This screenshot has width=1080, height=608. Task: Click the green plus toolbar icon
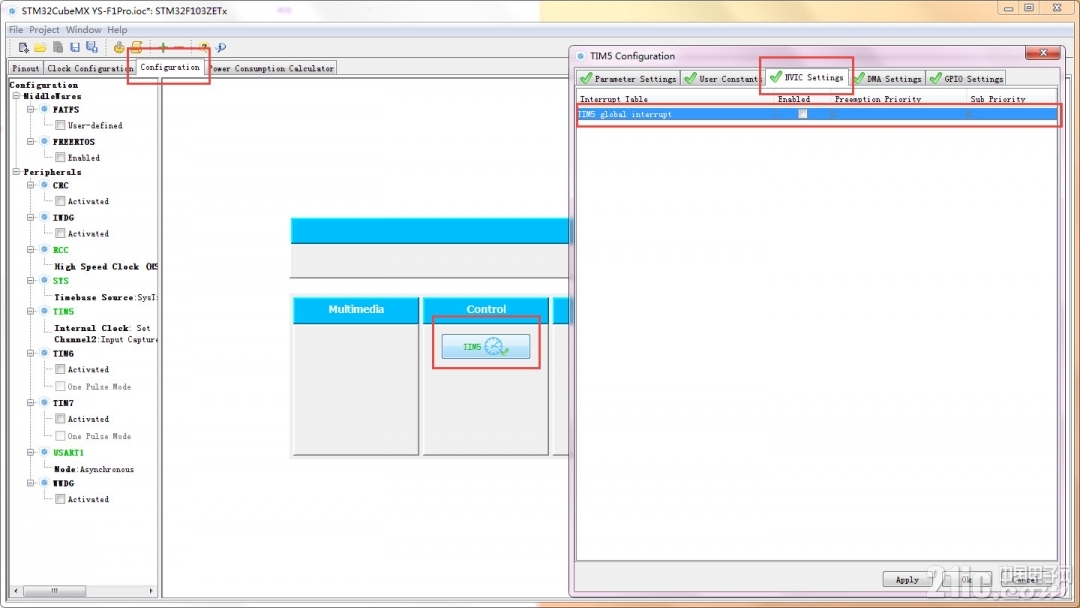pos(163,48)
